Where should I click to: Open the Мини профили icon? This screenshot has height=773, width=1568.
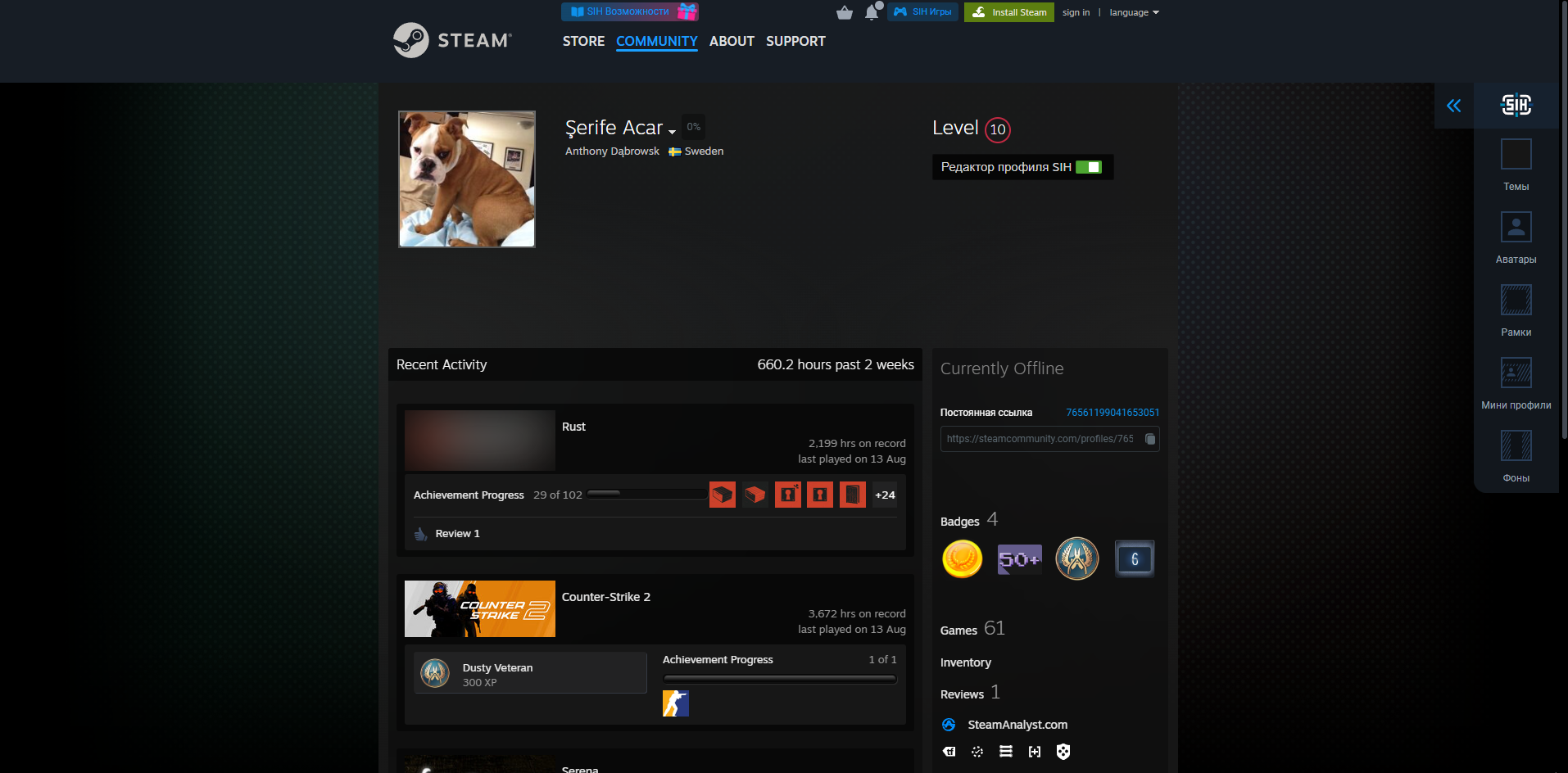(x=1516, y=373)
